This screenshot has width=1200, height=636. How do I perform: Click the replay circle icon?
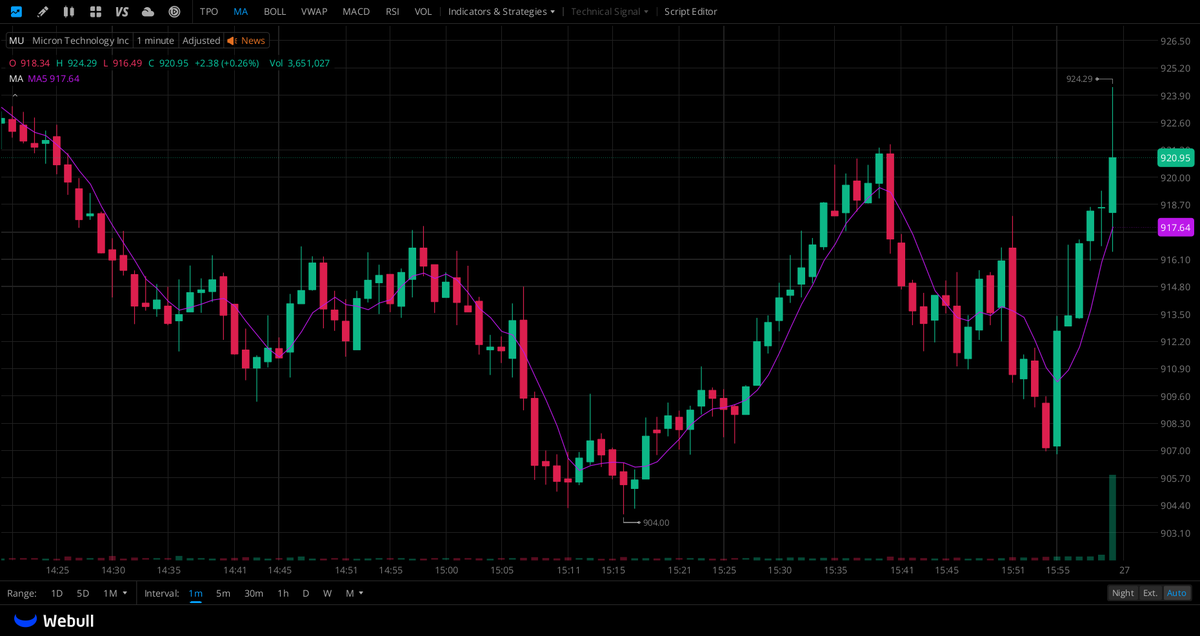[x=174, y=11]
